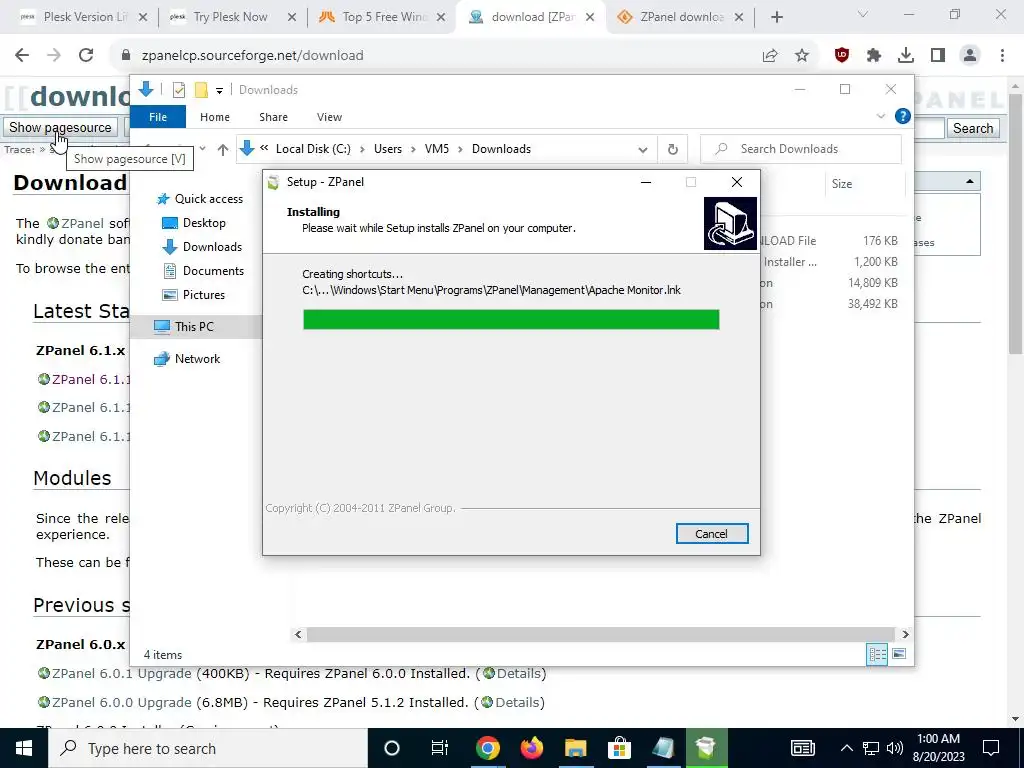The height and width of the screenshot is (768, 1024).
Task: Click New folder icon in quick access toolbar
Action: click(x=201, y=89)
